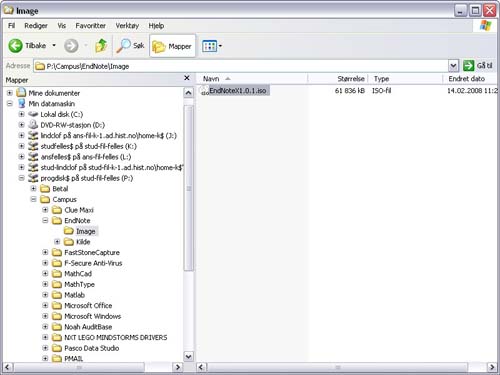500x375 pixels.
Task: Open the address bar dropdown
Action: coord(453,66)
